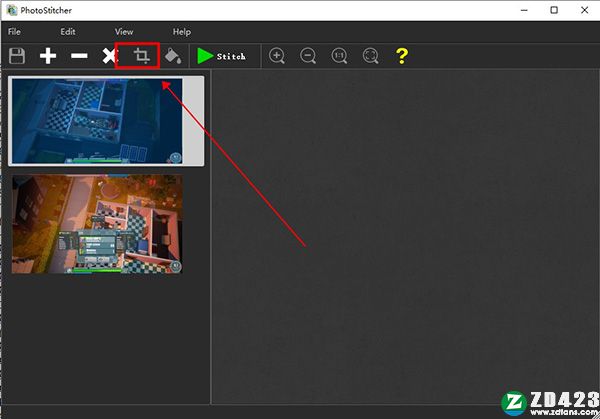The width and height of the screenshot is (600, 419).
Task: Click the PhotoStitcher app icon in title bar
Action: pos(12,10)
